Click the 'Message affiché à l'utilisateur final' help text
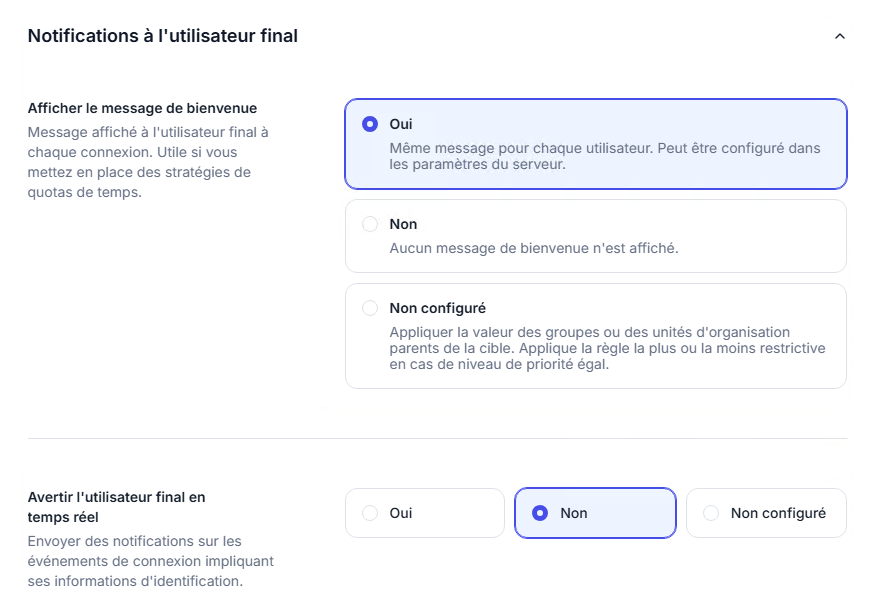Image resolution: width=876 pixels, height=616 pixels. [148, 162]
